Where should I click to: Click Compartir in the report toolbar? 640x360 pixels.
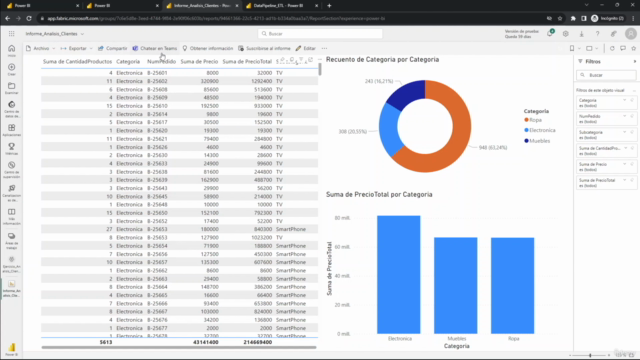(112, 48)
